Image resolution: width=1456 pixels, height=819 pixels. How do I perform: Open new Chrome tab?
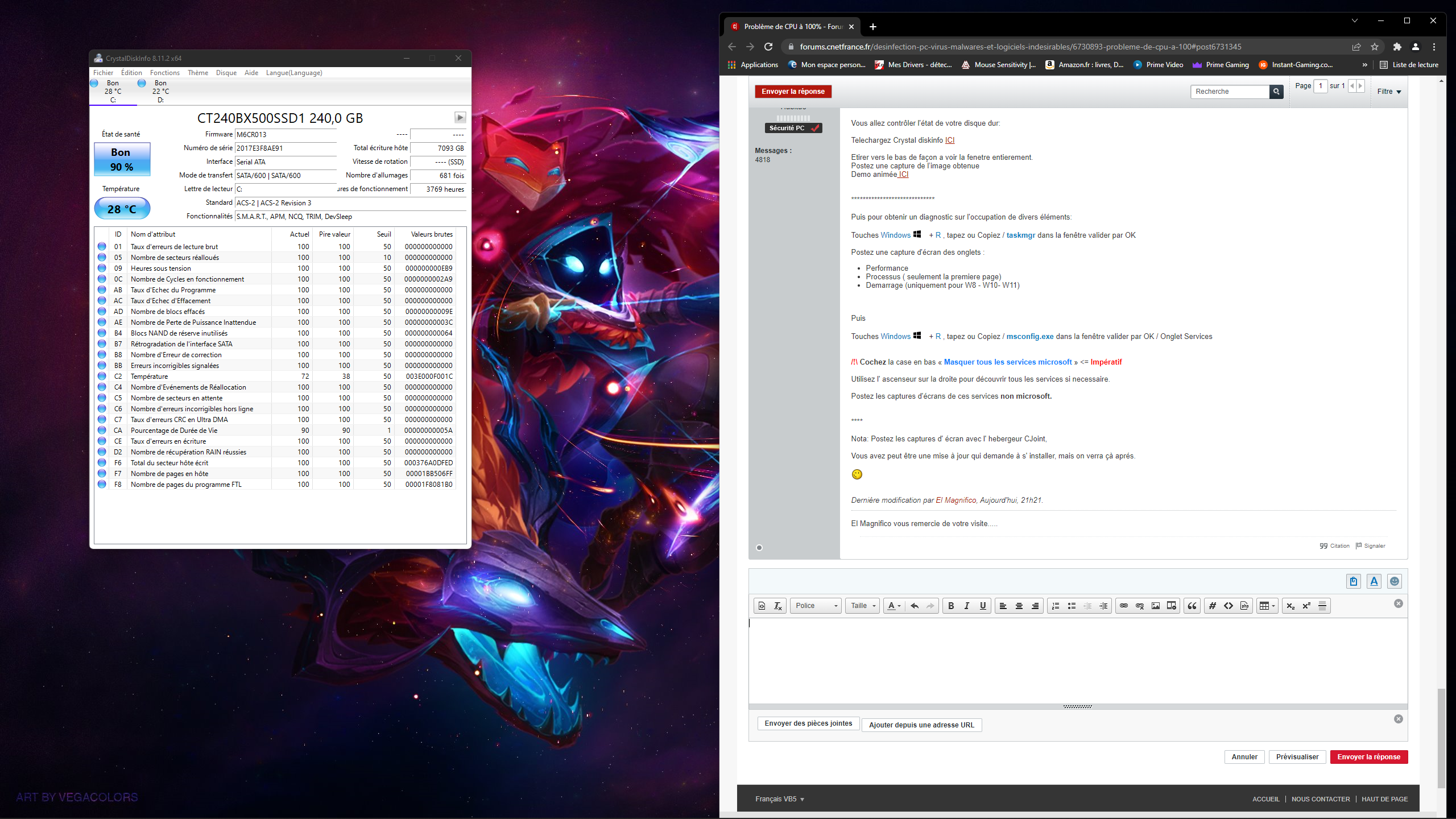pos(873,27)
